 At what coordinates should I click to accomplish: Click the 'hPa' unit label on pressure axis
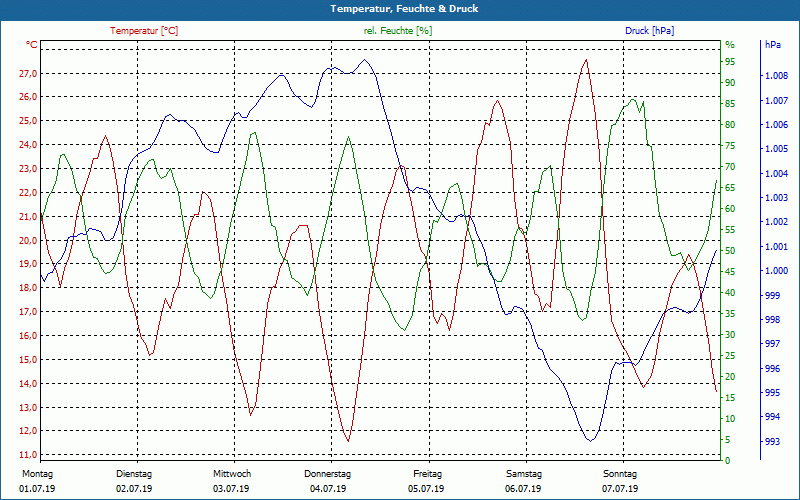(772, 45)
